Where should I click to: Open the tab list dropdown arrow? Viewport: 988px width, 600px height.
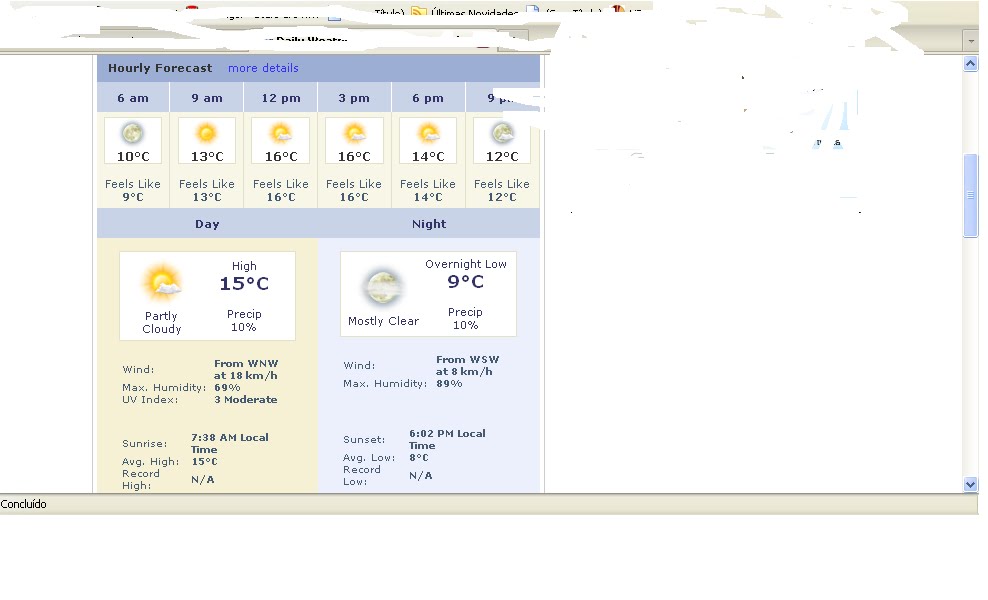coord(970,41)
